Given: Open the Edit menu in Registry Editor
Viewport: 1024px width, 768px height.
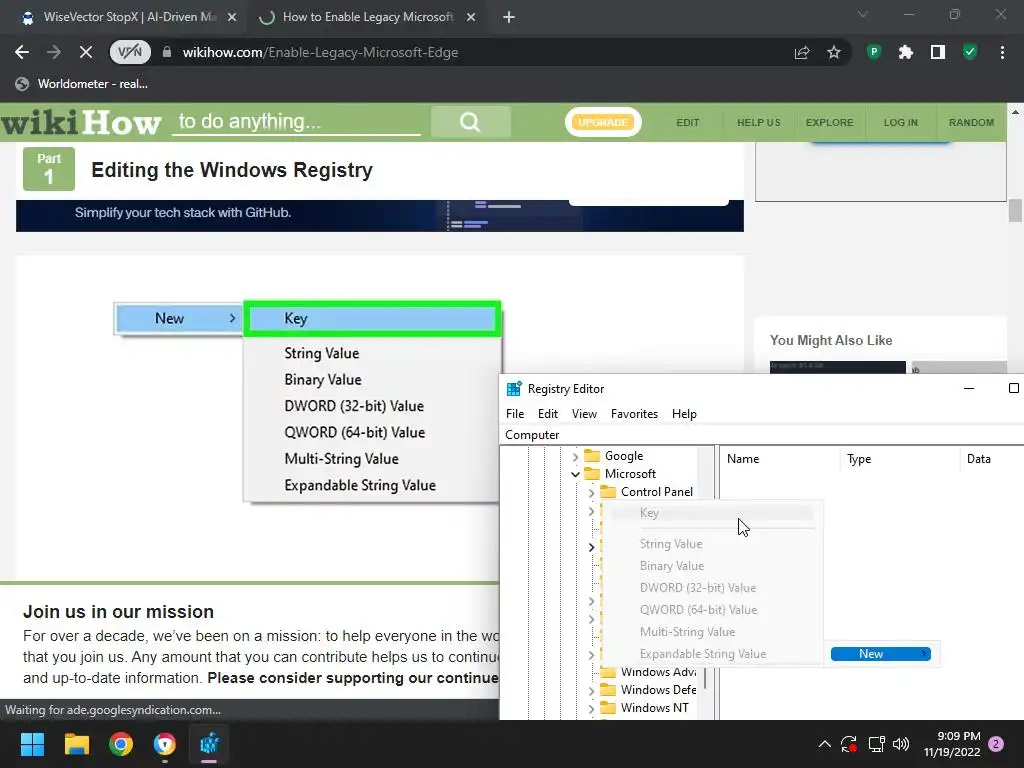Looking at the screenshot, I should click(547, 414).
